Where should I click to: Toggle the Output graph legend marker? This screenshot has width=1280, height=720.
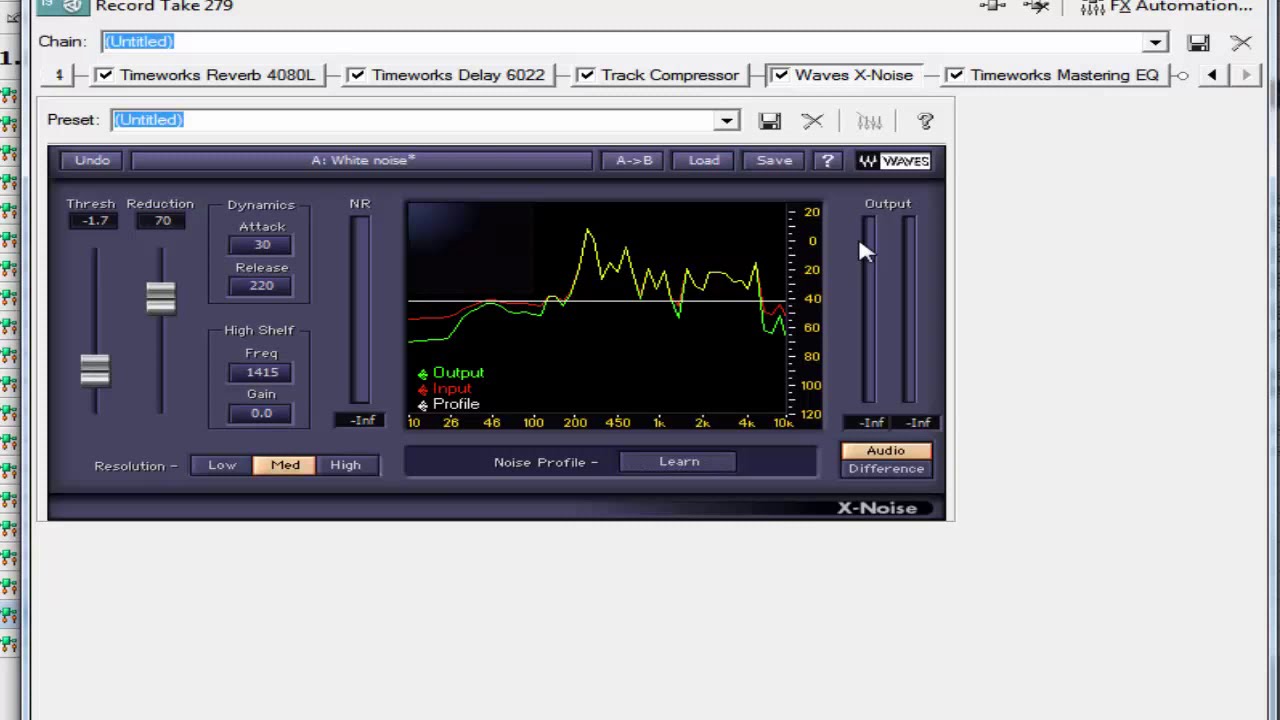(423, 373)
